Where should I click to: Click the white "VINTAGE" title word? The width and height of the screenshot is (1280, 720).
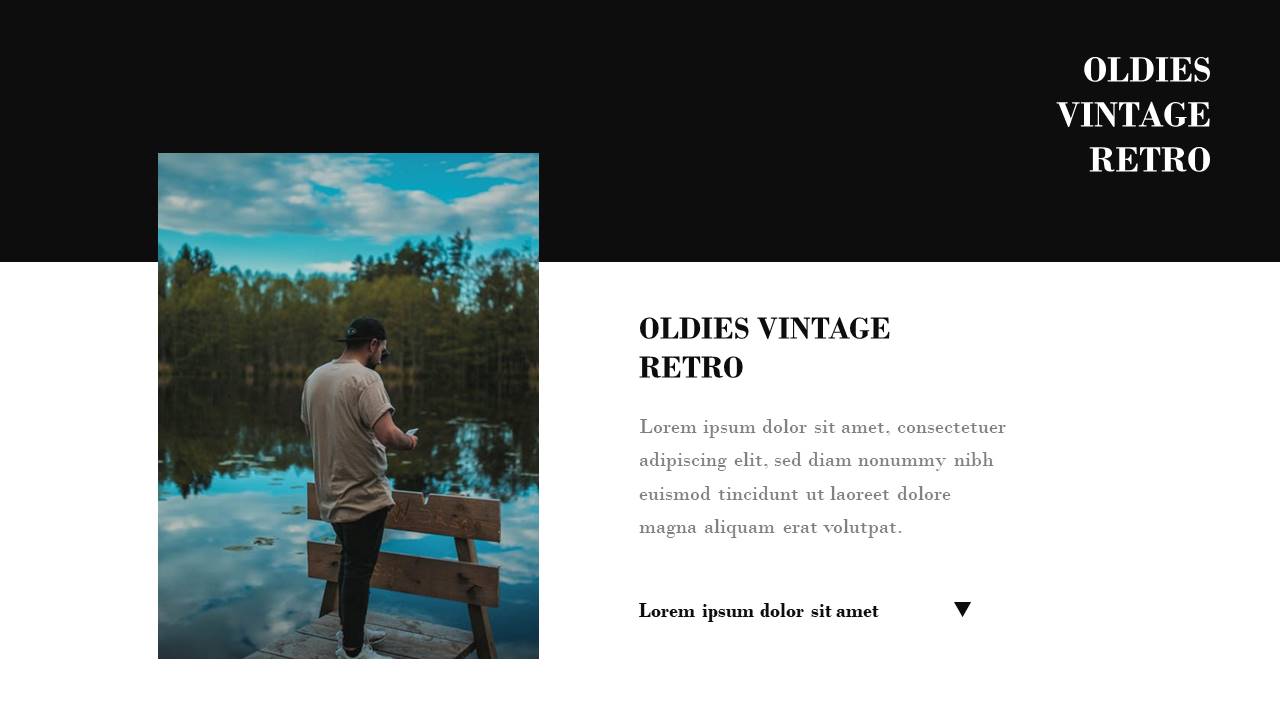coord(1133,115)
